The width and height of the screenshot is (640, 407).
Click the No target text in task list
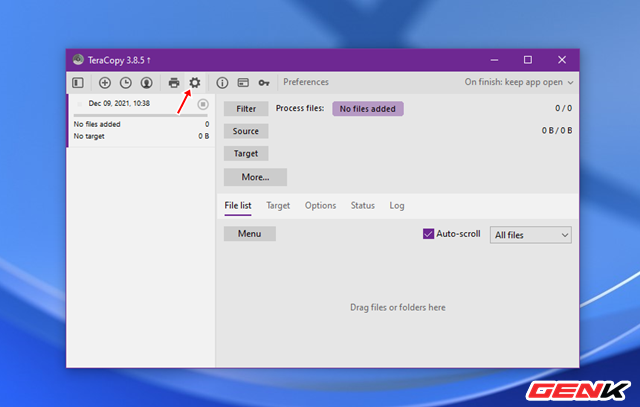tap(89, 136)
